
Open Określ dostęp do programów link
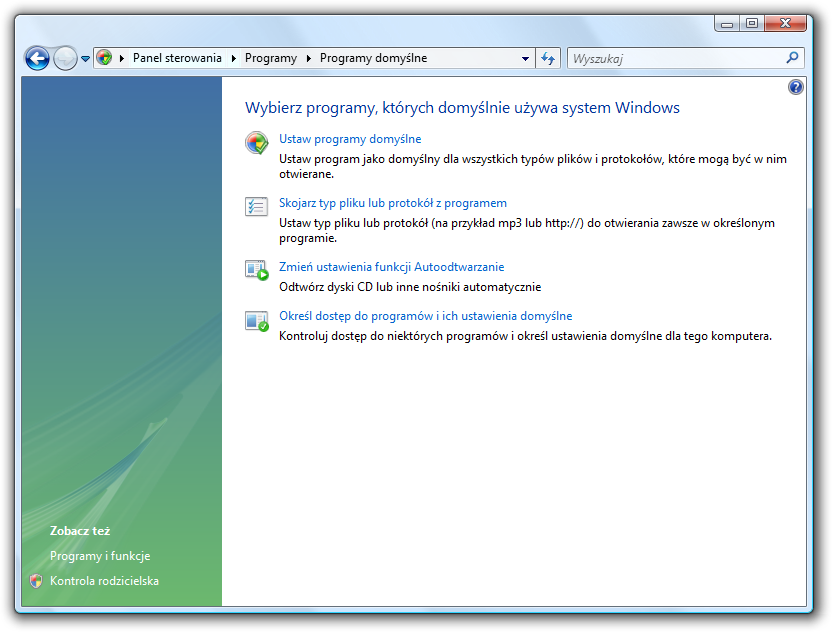[x=426, y=316]
